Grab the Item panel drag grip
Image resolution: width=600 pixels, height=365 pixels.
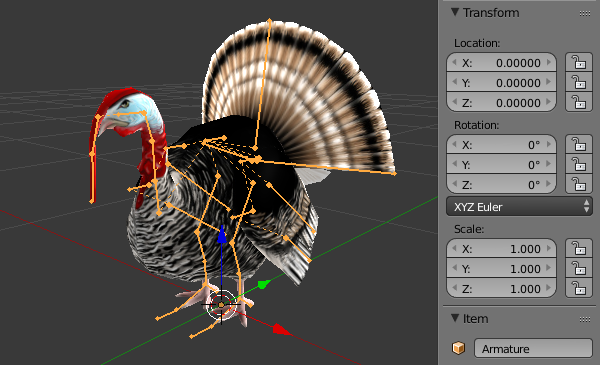pyautogui.click(x=585, y=319)
